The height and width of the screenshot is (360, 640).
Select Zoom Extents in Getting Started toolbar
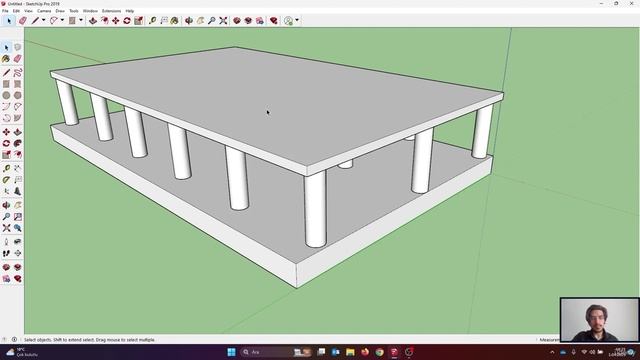pyautogui.click(x=223, y=20)
